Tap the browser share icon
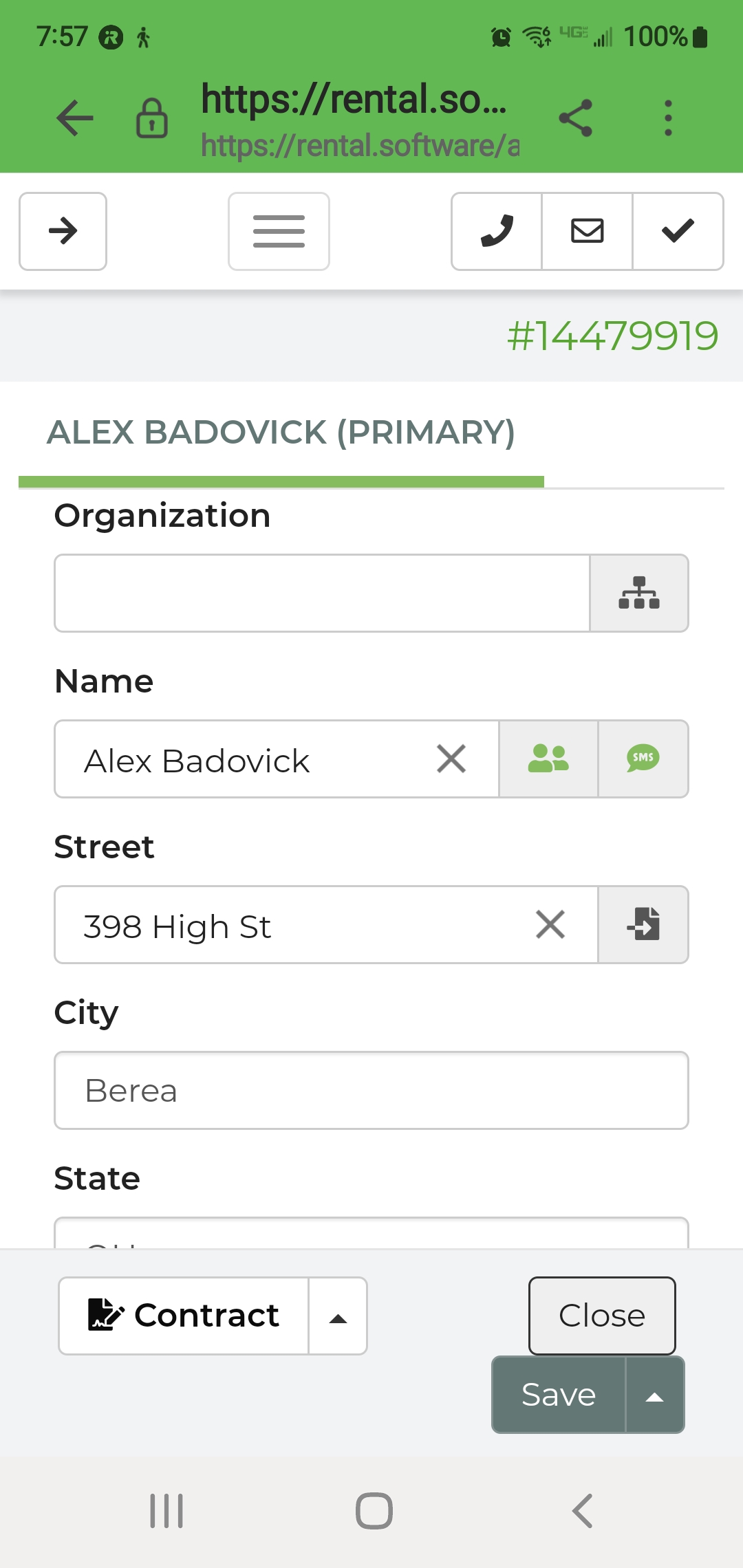Screen dimensions: 743x1568 pos(576,118)
